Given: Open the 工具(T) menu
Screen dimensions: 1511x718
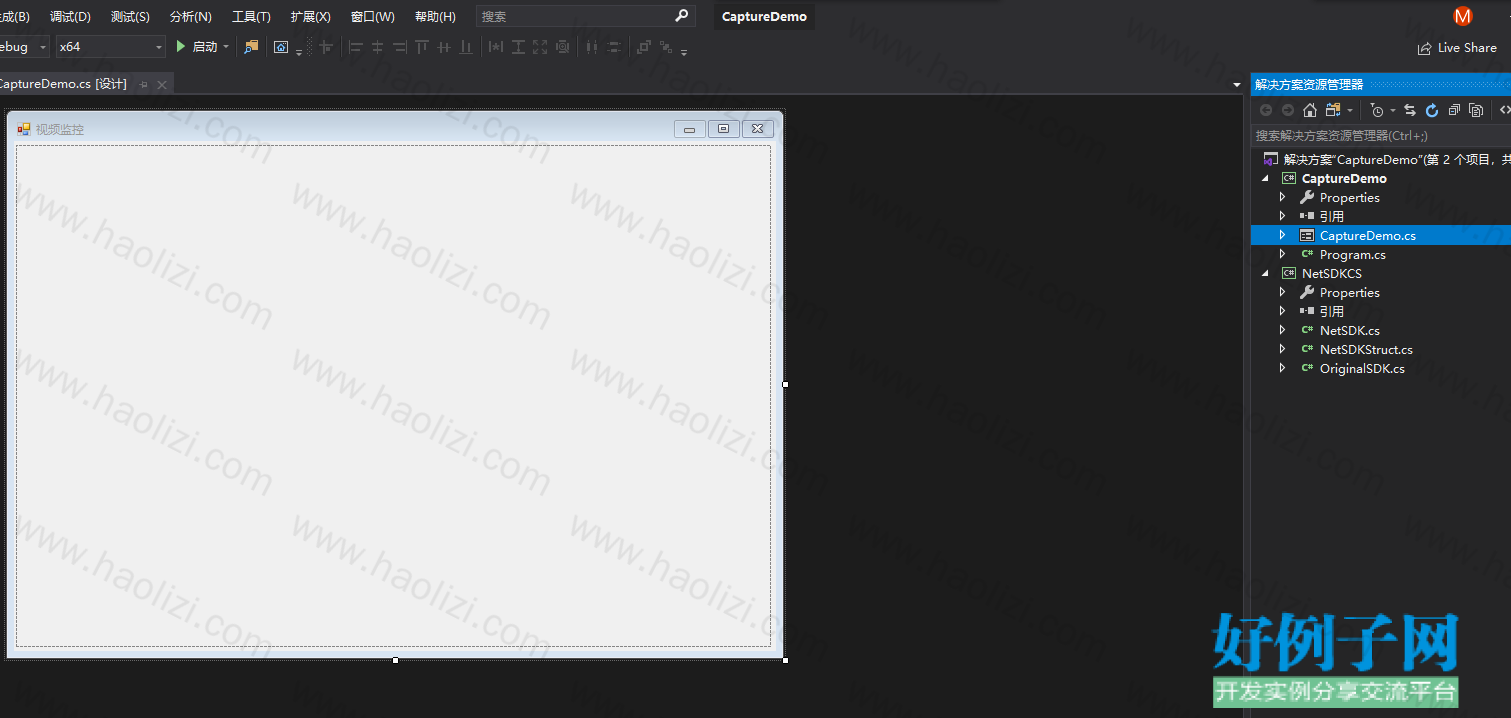Looking at the screenshot, I should [x=251, y=17].
